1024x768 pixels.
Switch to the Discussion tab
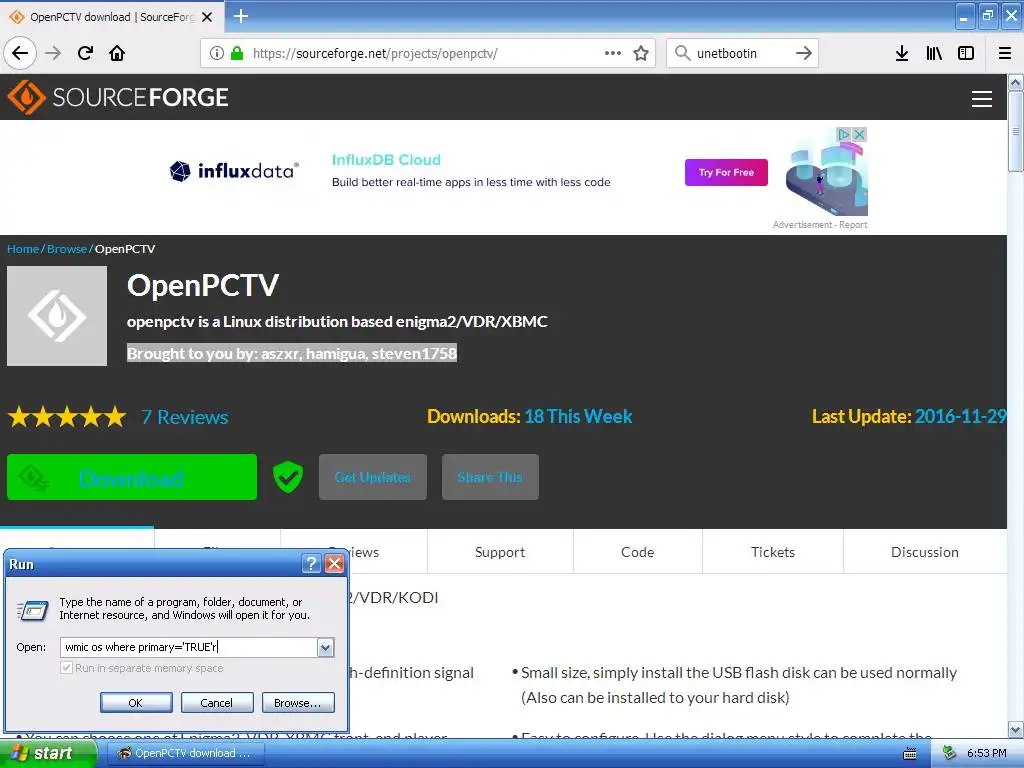tap(925, 552)
